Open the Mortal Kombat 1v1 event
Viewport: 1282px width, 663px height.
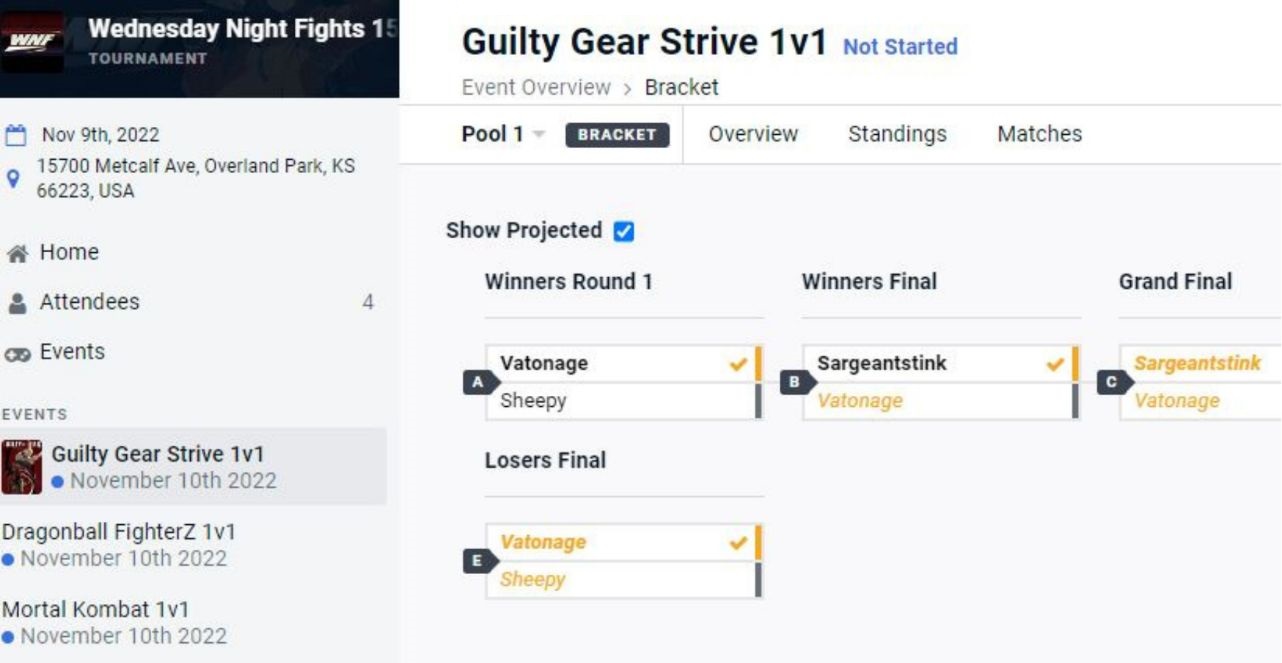[96, 610]
